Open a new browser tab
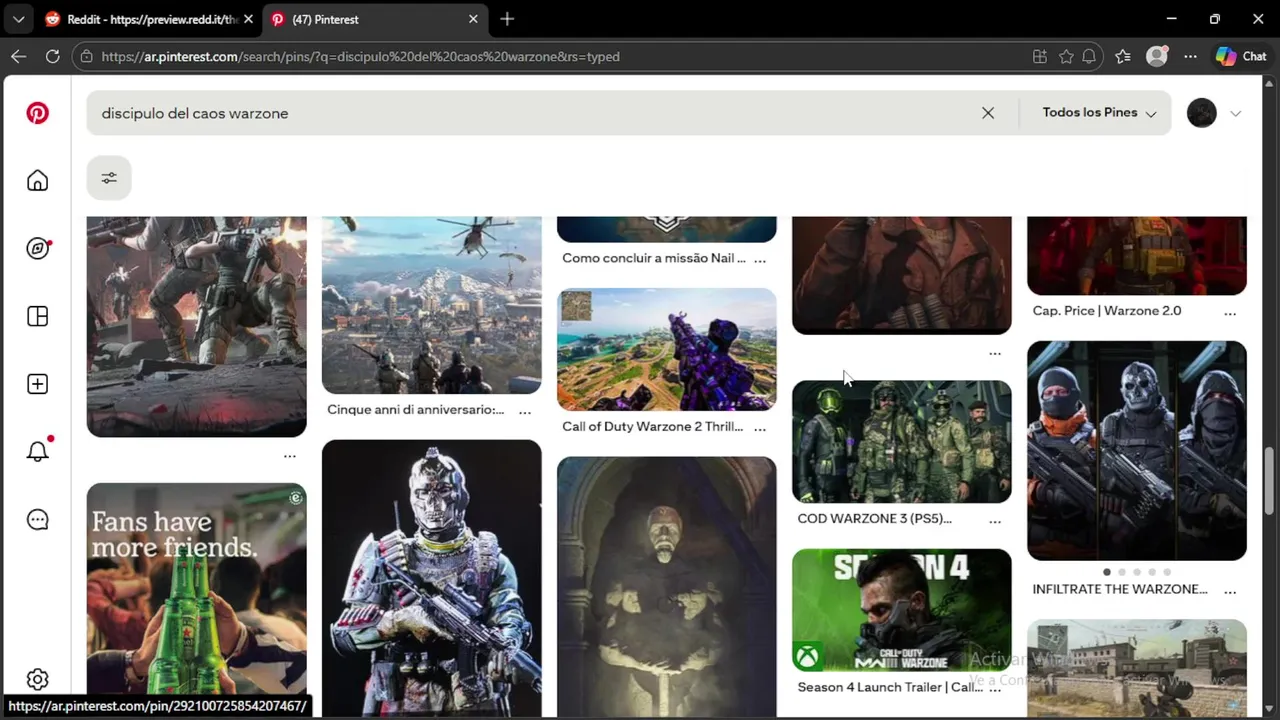The height and width of the screenshot is (720, 1280). coord(507,19)
